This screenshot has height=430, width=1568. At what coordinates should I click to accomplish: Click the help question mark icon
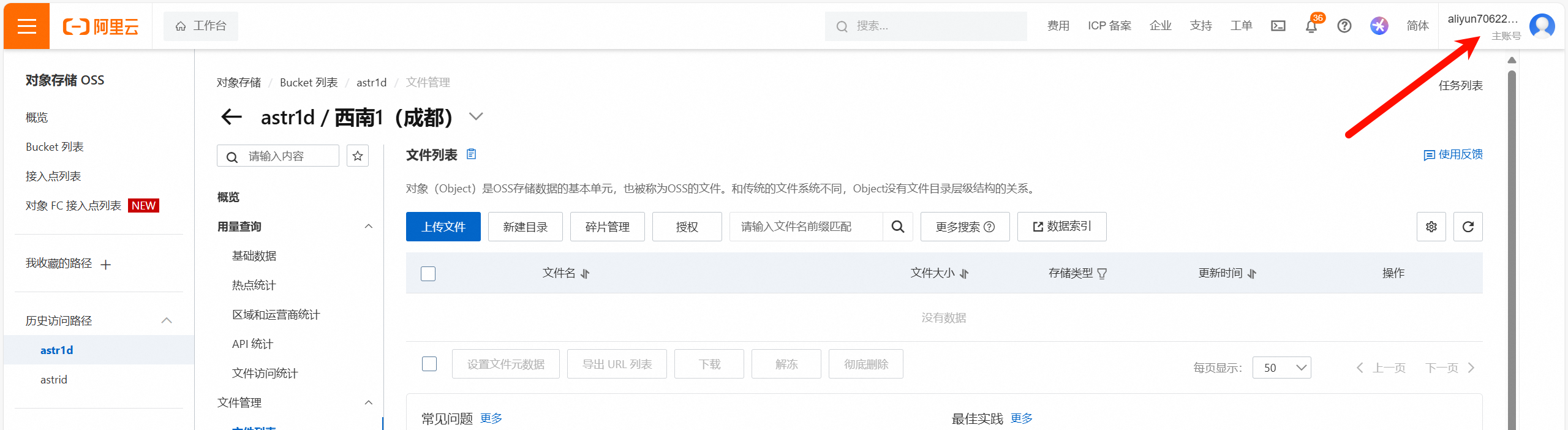[1344, 26]
